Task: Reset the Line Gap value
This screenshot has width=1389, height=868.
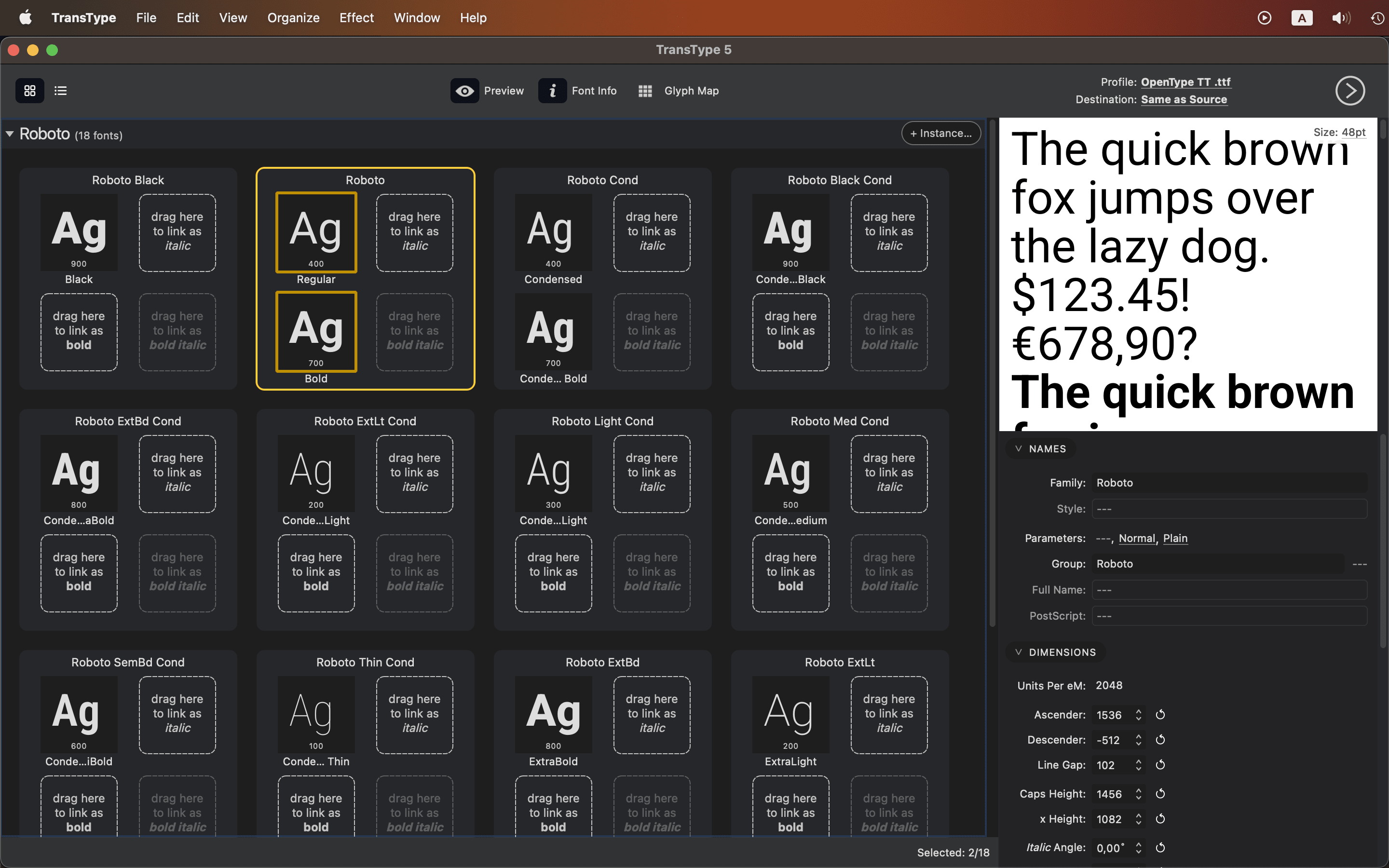Action: pos(1160,765)
